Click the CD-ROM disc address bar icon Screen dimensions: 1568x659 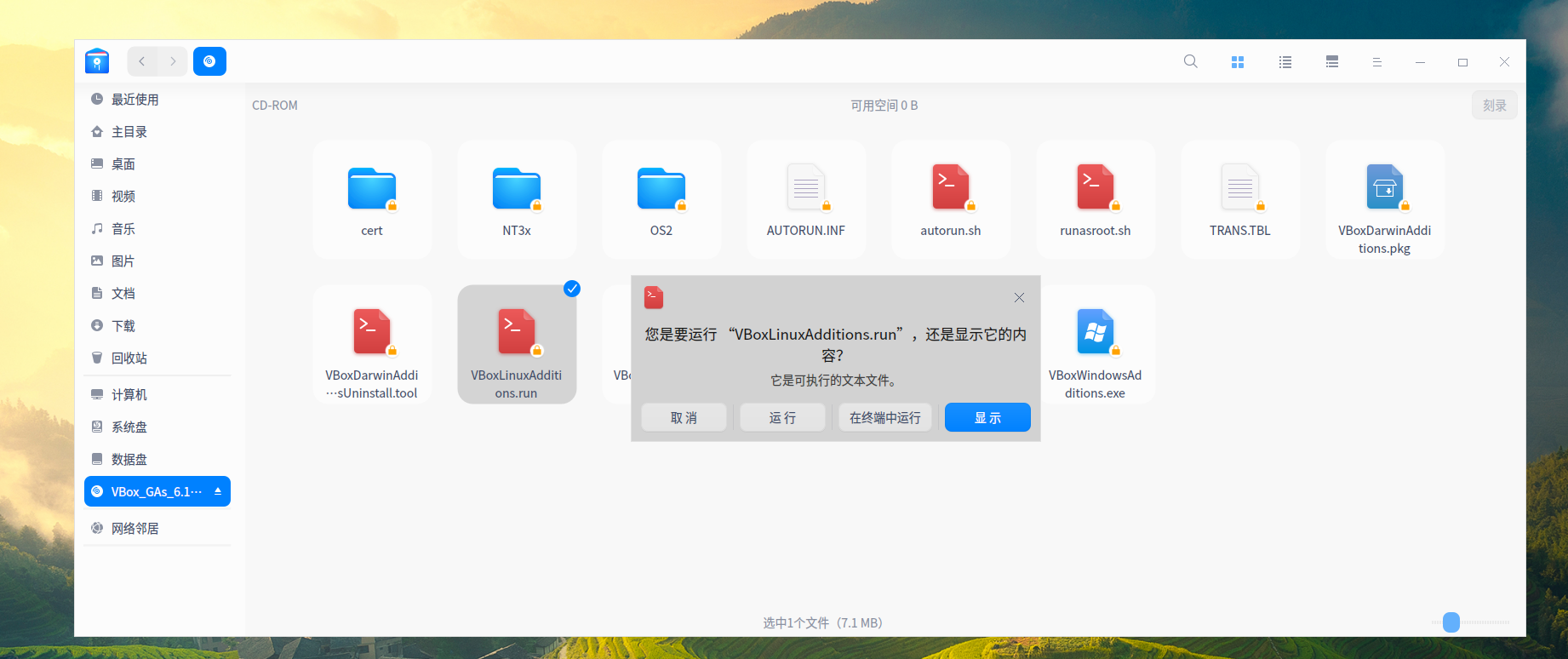pyautogui.click(x=209, y=61)
